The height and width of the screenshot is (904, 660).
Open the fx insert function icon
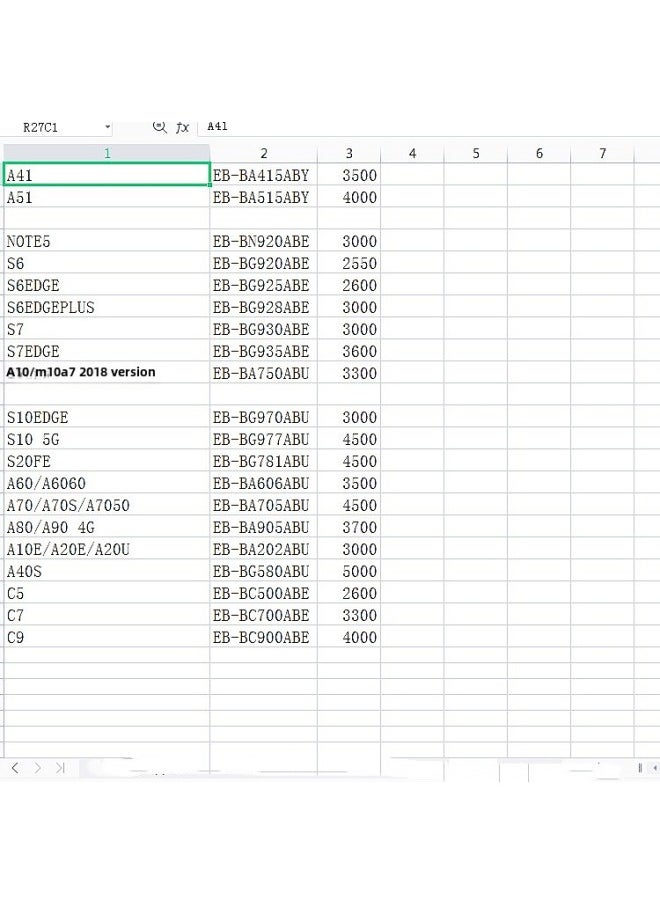[x=182, y=127]
